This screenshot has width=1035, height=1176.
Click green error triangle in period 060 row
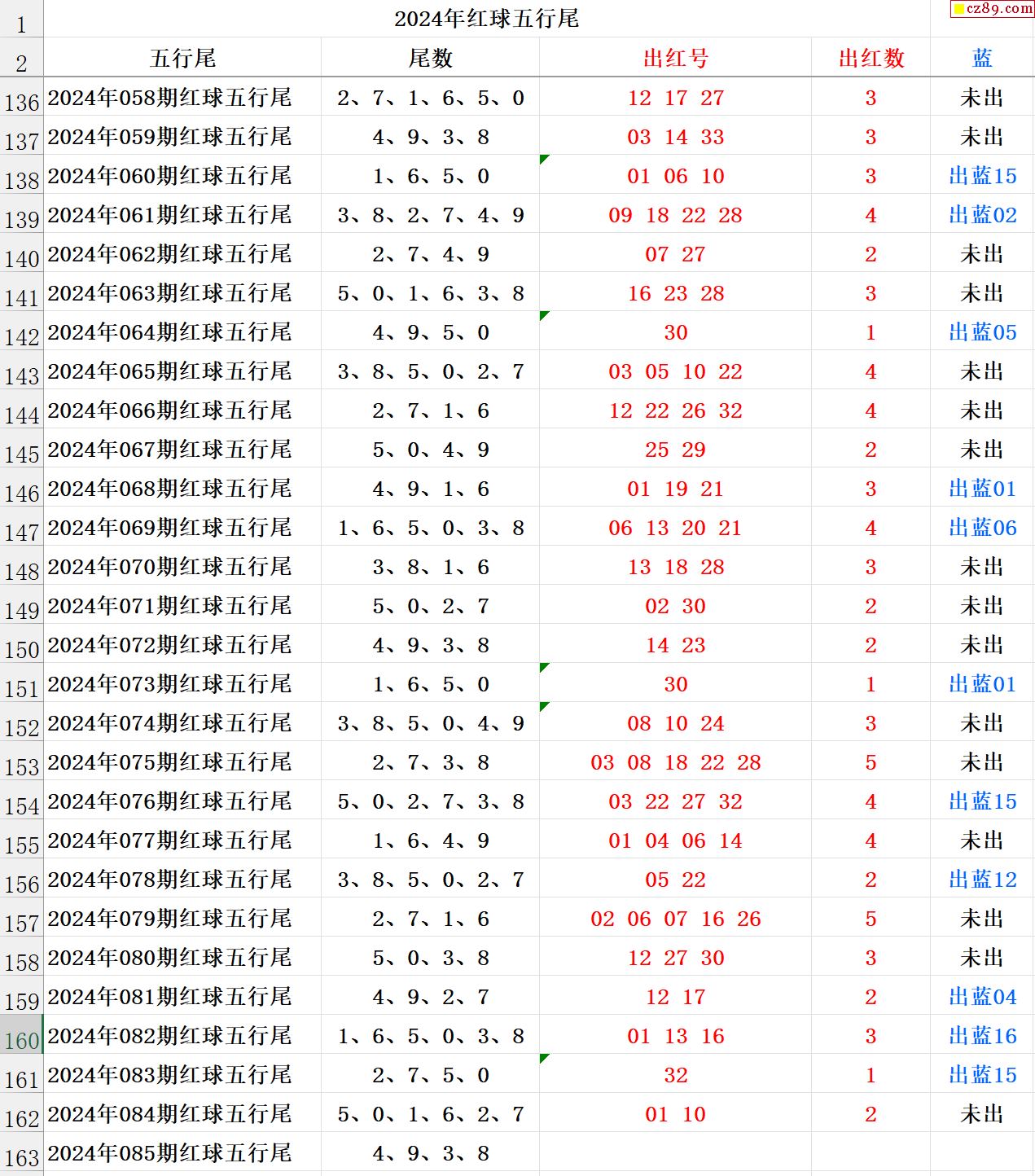pyautogui.click(x=544, y=159)
